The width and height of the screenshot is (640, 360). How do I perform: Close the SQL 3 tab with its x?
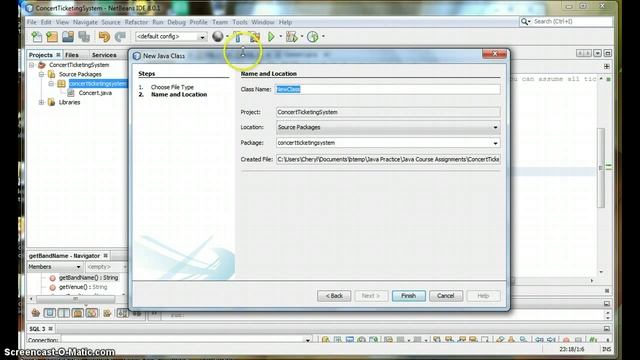[x=51, y=329]
